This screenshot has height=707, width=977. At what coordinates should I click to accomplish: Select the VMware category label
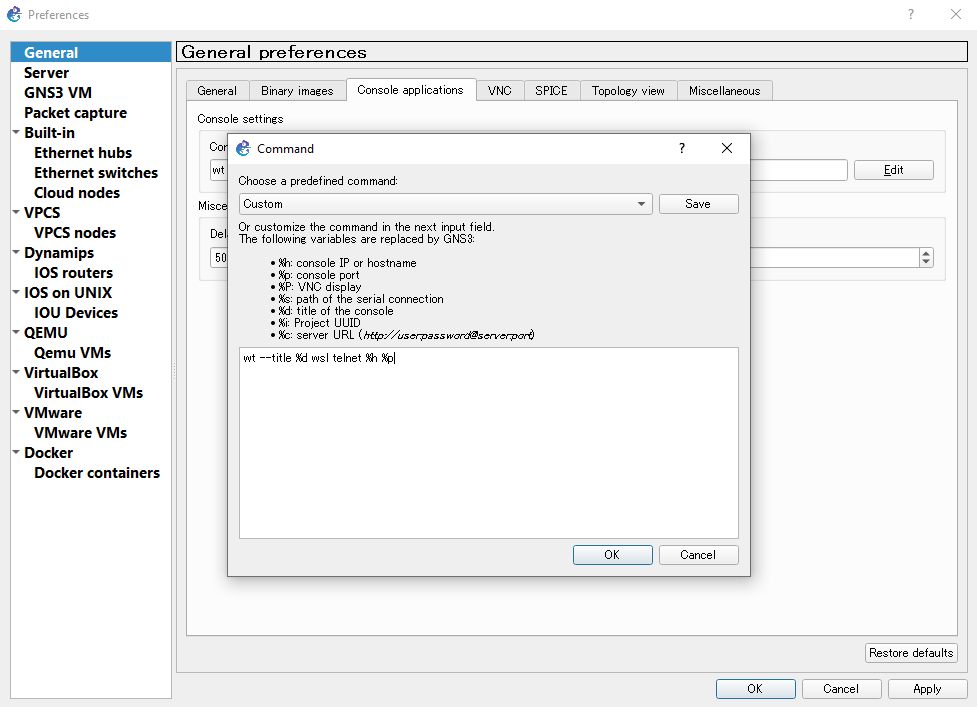(x=53, y=413)
